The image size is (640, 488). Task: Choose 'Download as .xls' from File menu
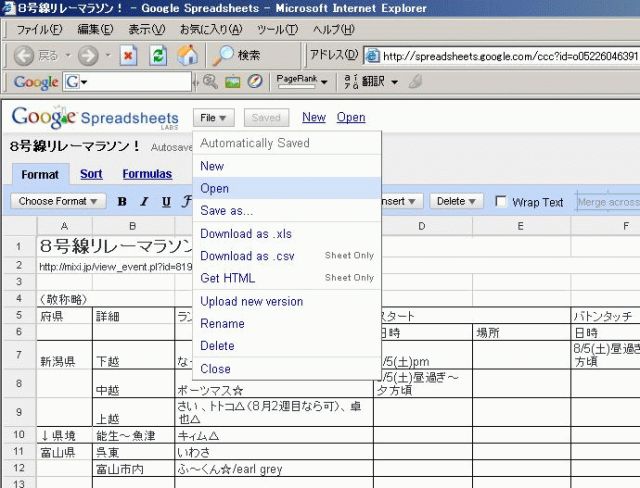[x=246, y=234]
